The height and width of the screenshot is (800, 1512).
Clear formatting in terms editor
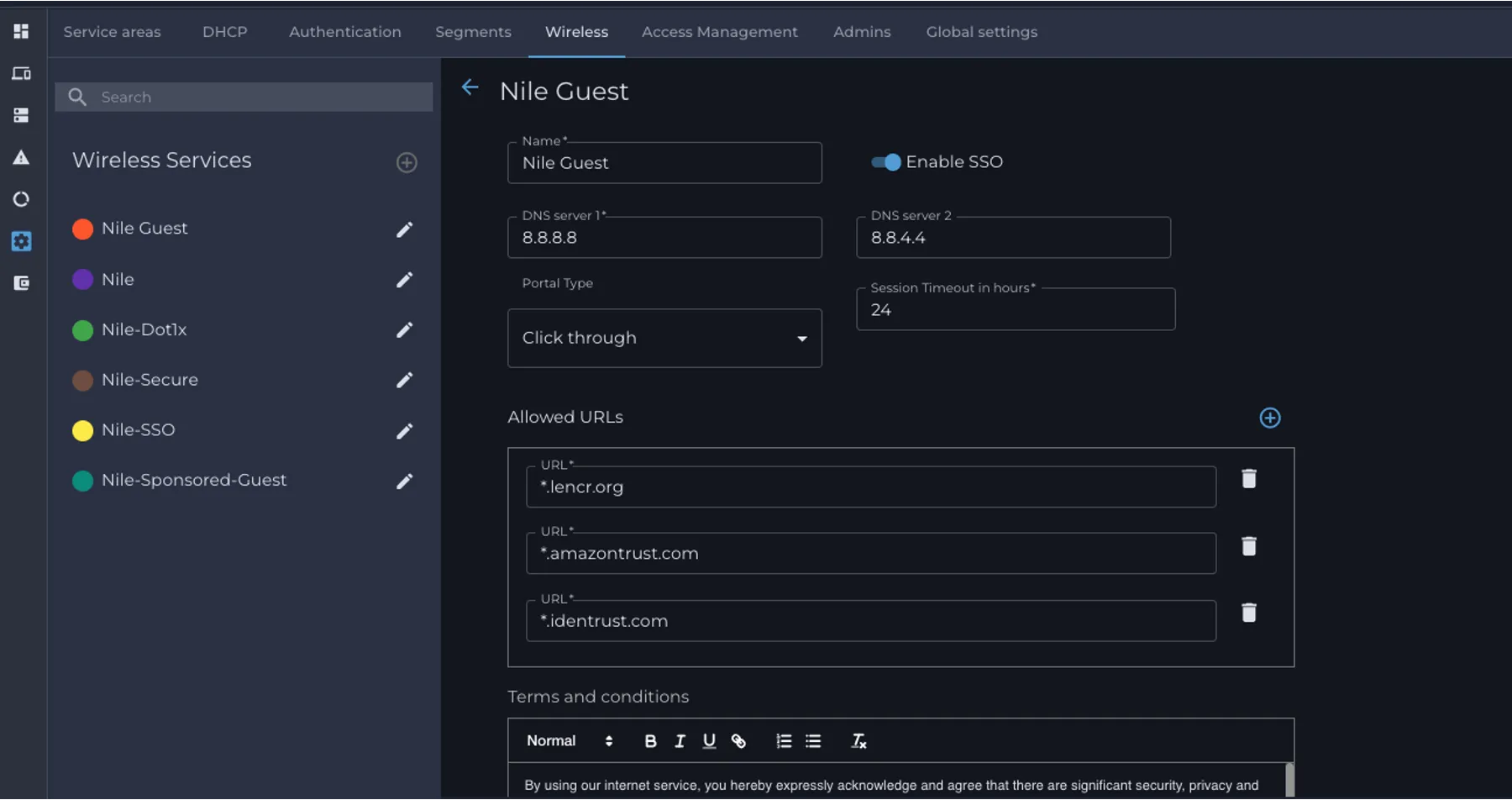858,741
